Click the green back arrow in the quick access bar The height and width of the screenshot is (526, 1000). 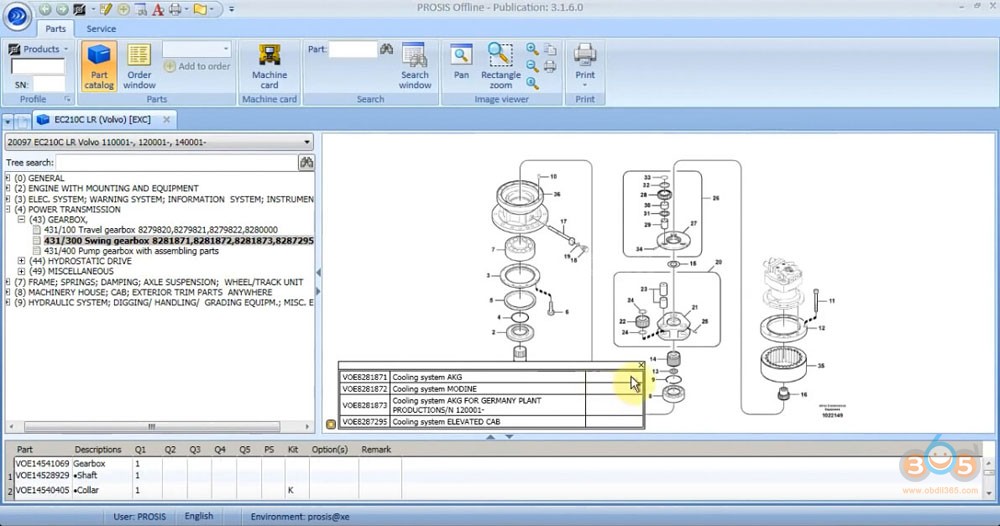[45, 10]
